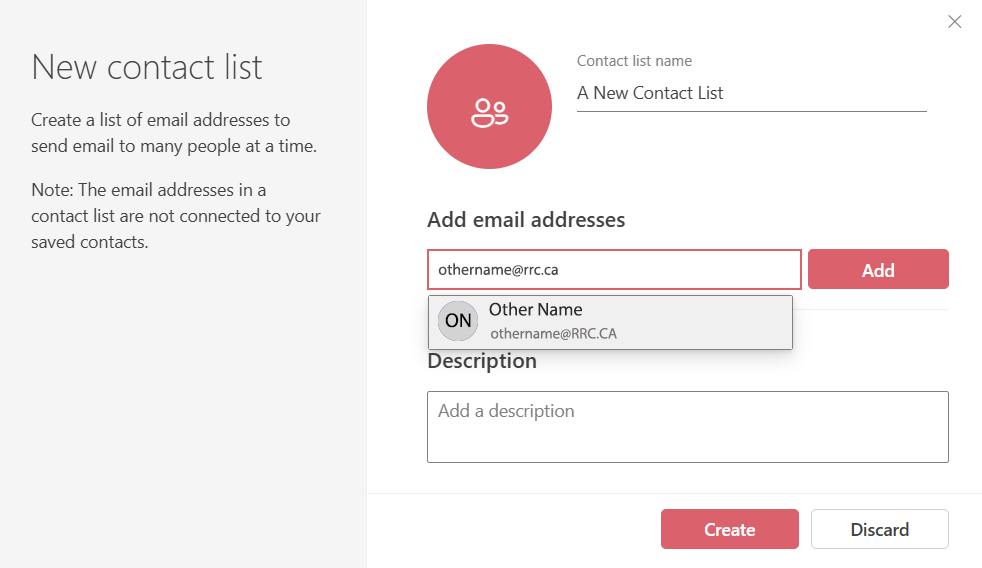Click the Add a description text box
Viewport: 982px width, 568px height.
pos(687,427)
